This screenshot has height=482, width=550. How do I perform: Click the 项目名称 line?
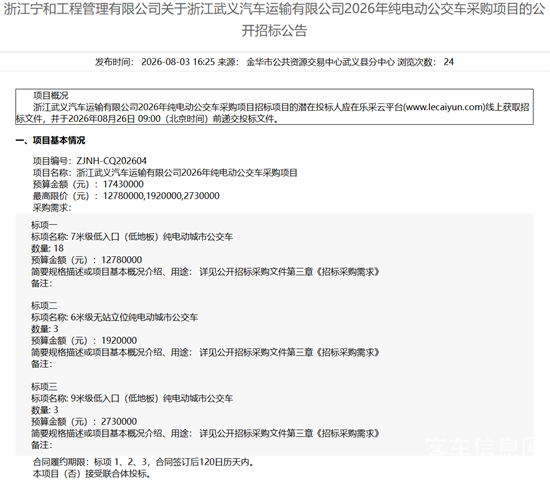165,173
